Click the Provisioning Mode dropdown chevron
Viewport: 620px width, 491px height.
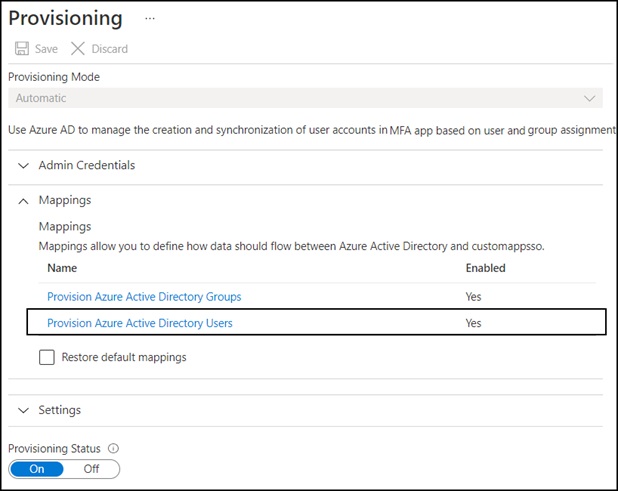click(x=589, y=98)
